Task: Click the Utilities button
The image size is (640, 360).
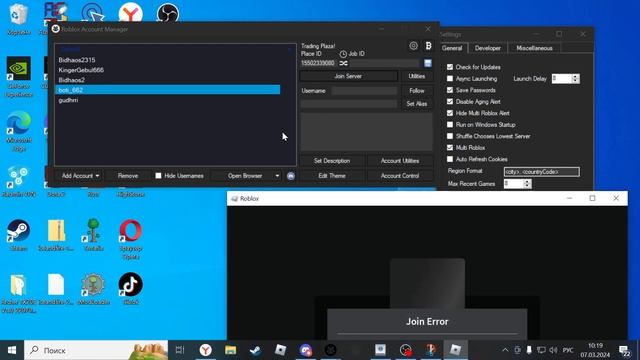Action: [x=416, y=76]
